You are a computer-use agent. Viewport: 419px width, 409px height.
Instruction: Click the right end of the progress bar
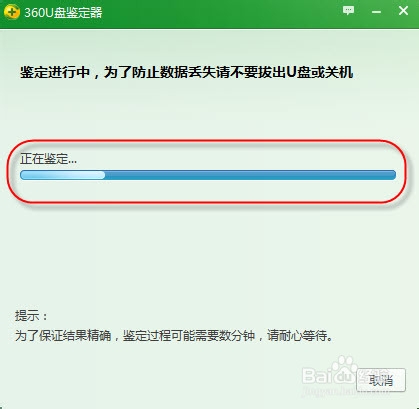(393, 175)
